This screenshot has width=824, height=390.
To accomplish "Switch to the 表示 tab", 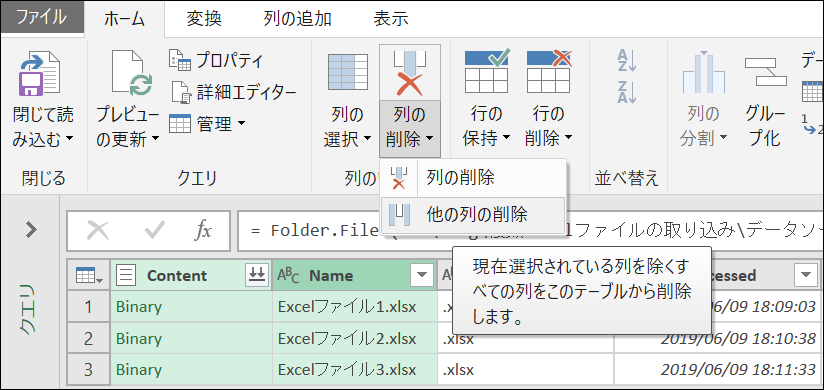I will [391, 19].
